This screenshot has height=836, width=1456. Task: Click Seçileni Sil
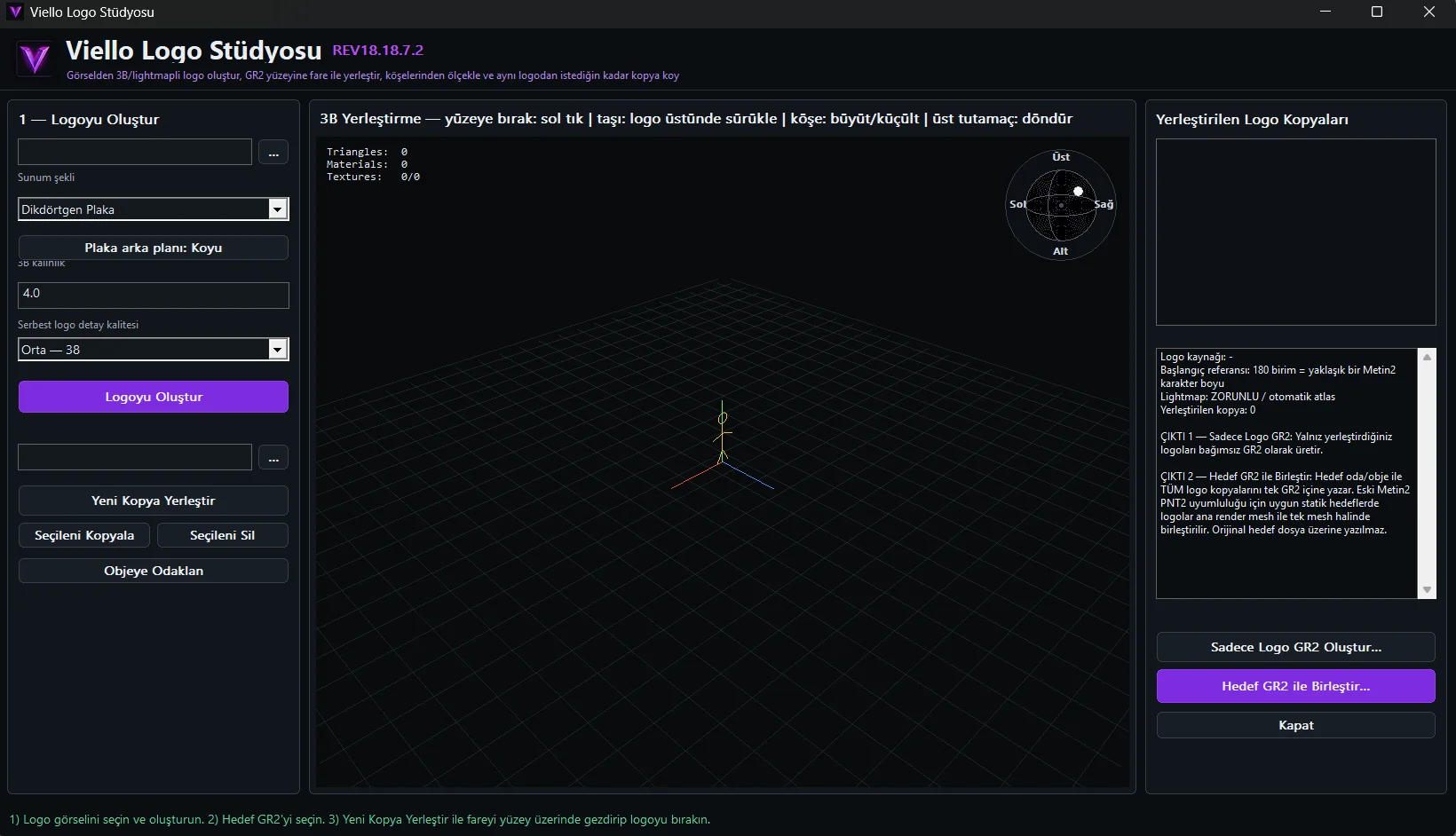tap(223, 535)
